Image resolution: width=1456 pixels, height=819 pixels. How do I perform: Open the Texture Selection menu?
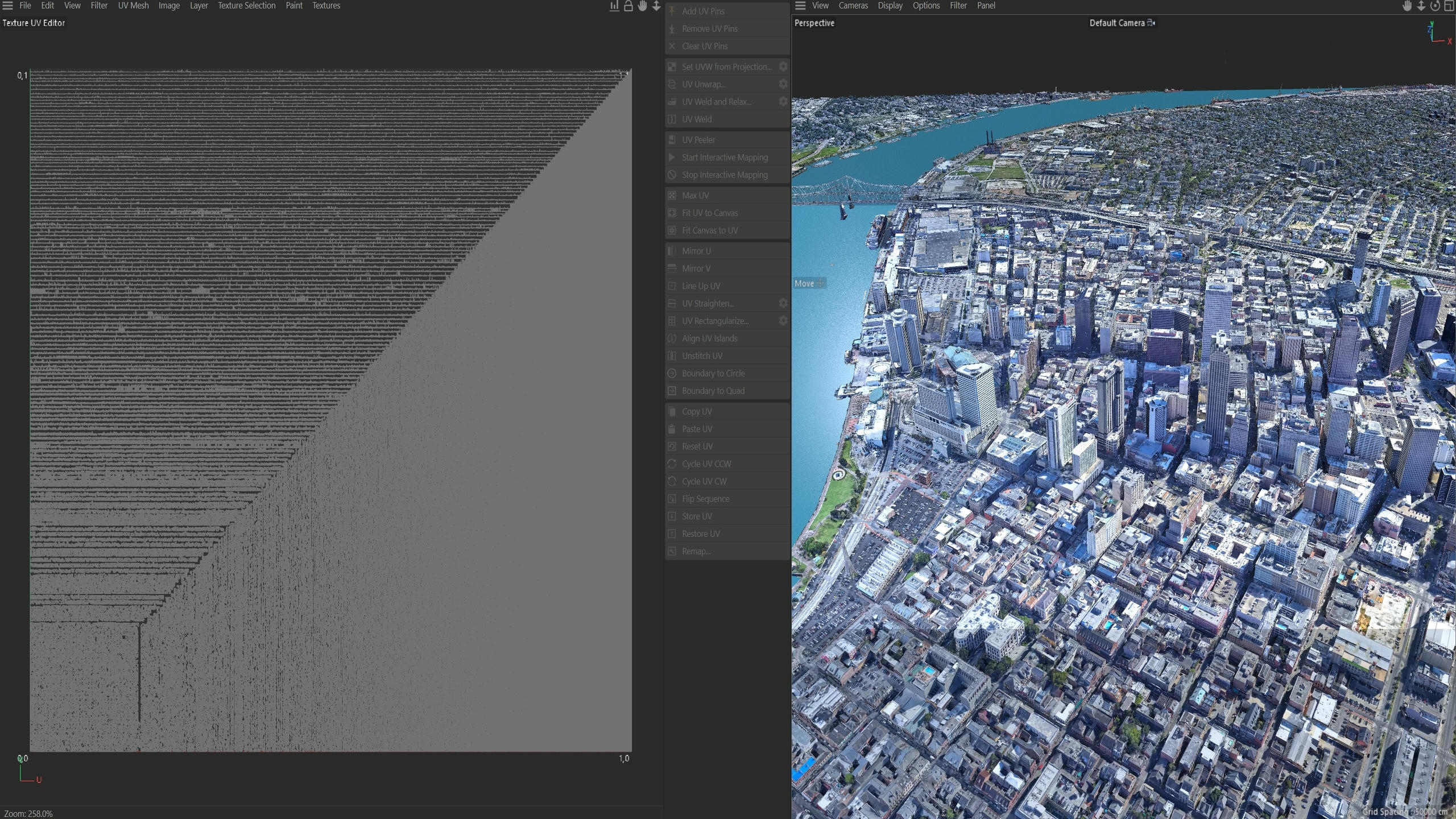(x=246, y=6)
